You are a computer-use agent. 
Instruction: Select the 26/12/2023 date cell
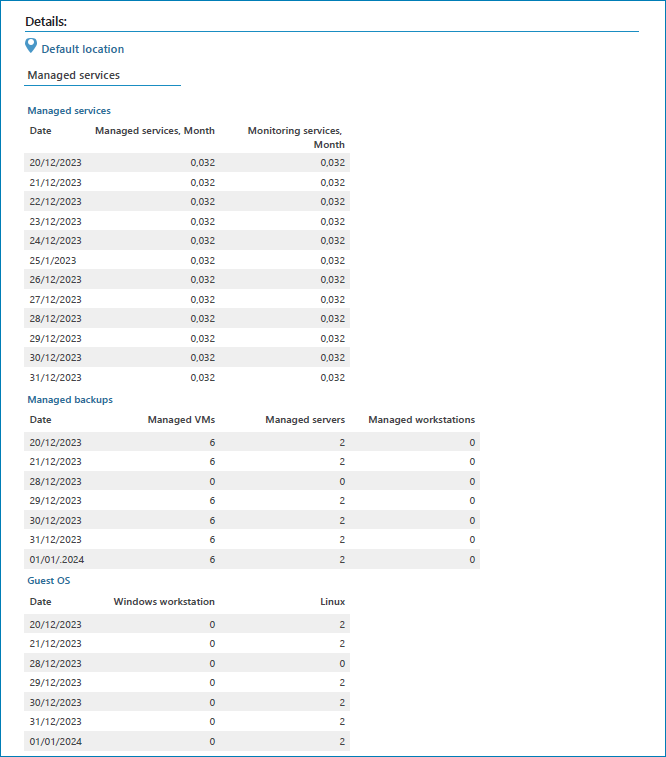(56, 280)
